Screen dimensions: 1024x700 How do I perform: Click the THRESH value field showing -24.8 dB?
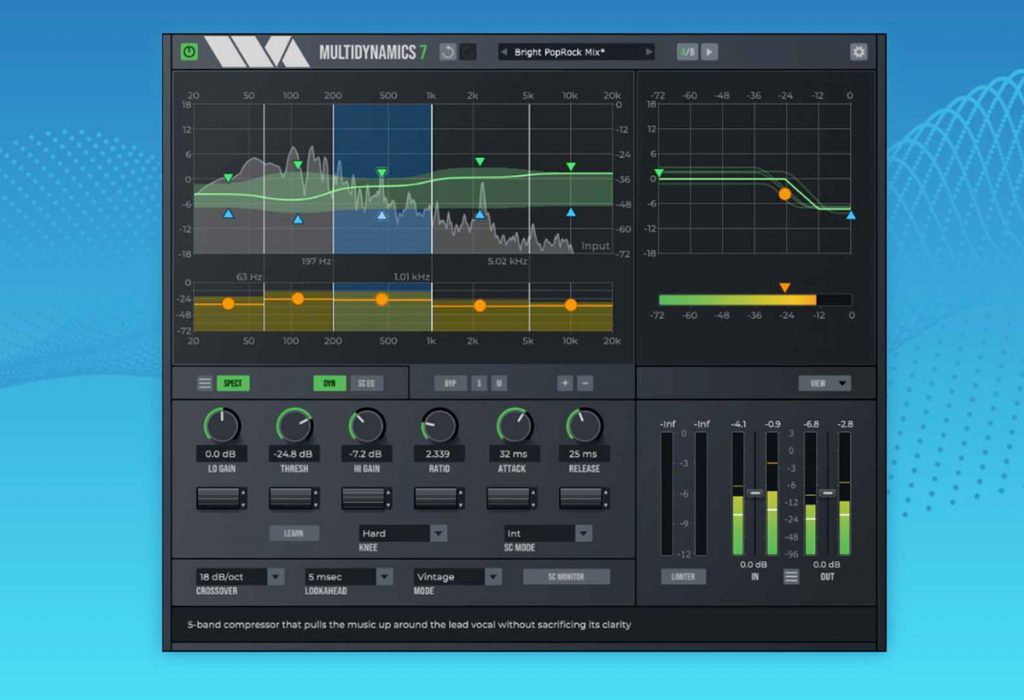pos(294,454)
